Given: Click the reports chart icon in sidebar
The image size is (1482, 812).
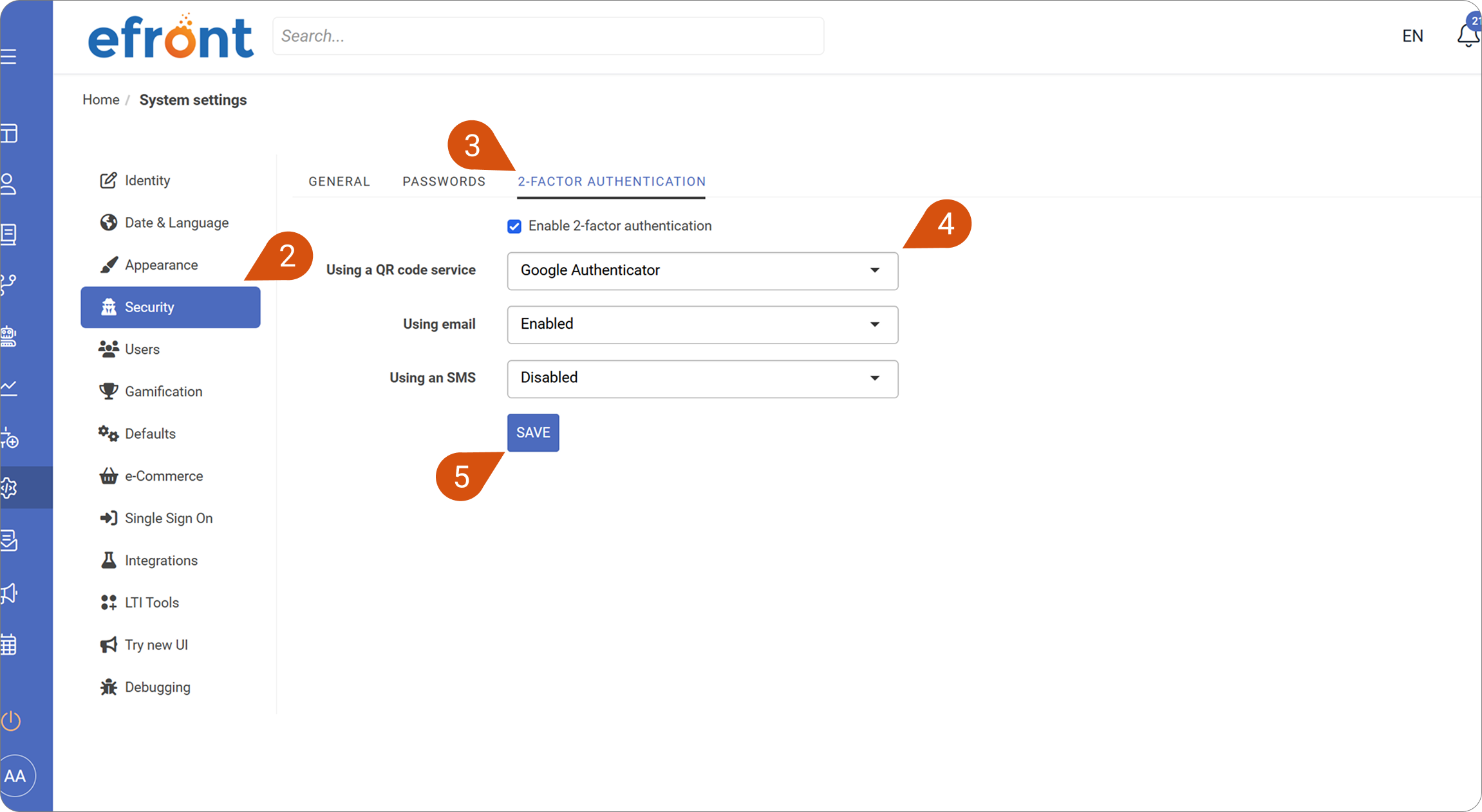Looking at the screenshot, I should pyautogui.click(x=9, y=387).
